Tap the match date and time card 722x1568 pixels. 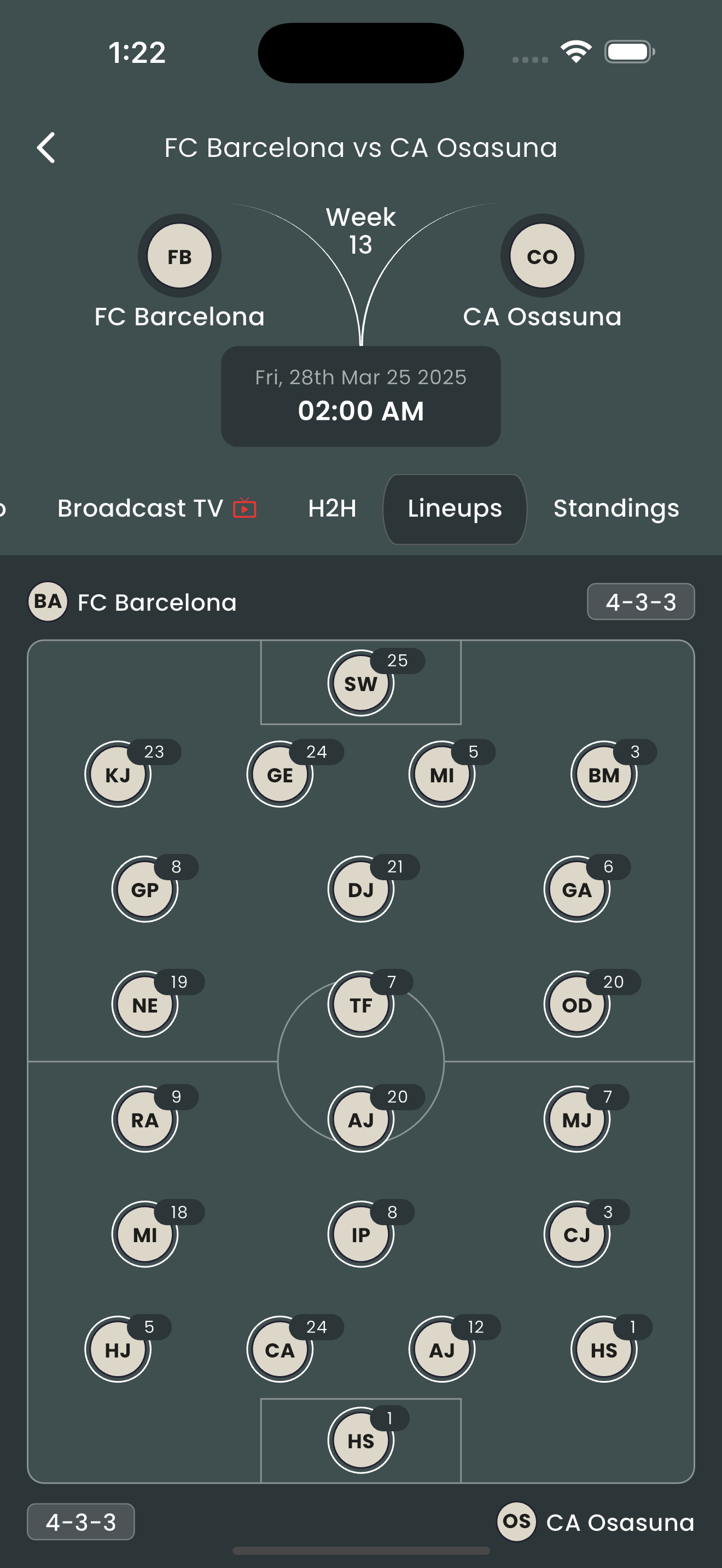click(361, 396)
